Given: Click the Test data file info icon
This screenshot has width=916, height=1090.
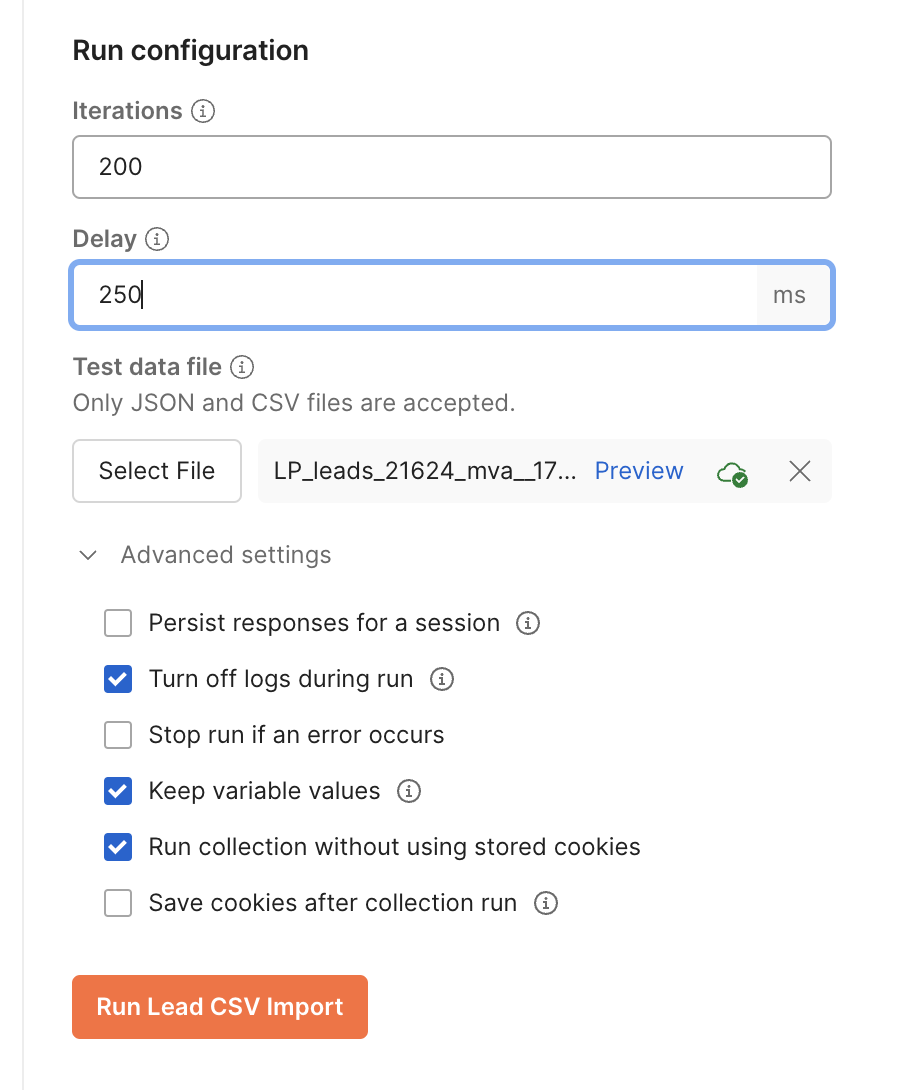Looking at the screenshot, I should pos(242,367).
